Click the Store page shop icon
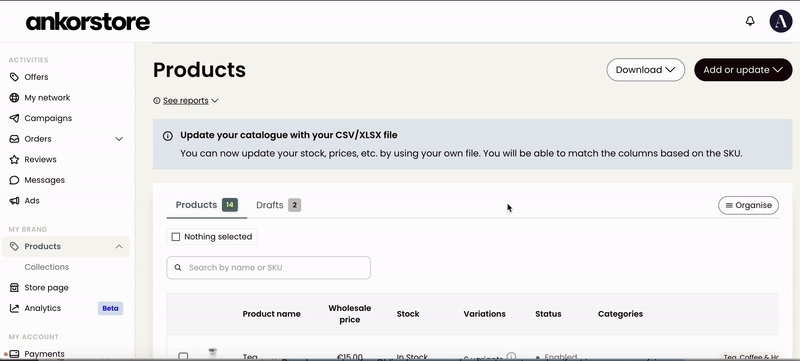The height and width of the screenshot is (361, 800). (x=14, y=288)
